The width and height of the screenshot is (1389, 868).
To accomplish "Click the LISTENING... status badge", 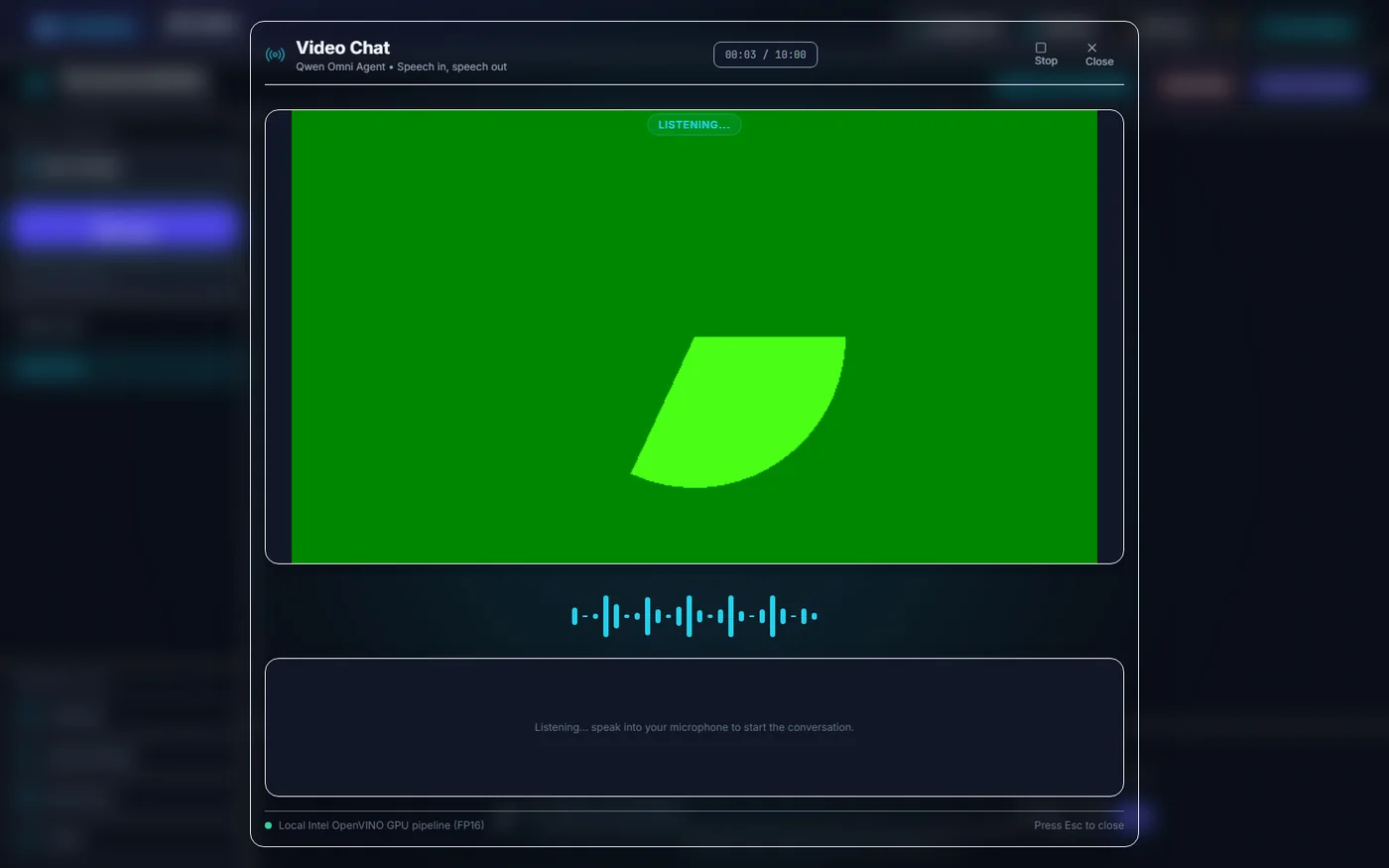I will (694, 125).
